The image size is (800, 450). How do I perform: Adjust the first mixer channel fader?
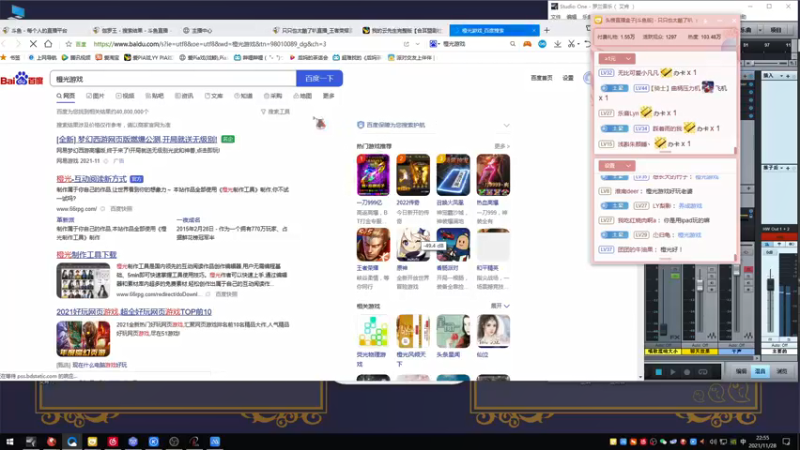point(663,329)
